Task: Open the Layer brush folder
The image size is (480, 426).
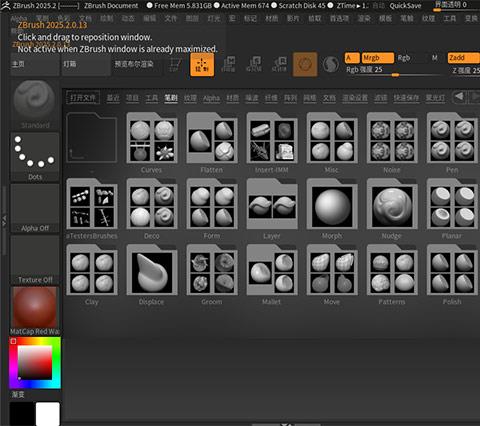Action: pyautogui.click(x=272, y=204)
